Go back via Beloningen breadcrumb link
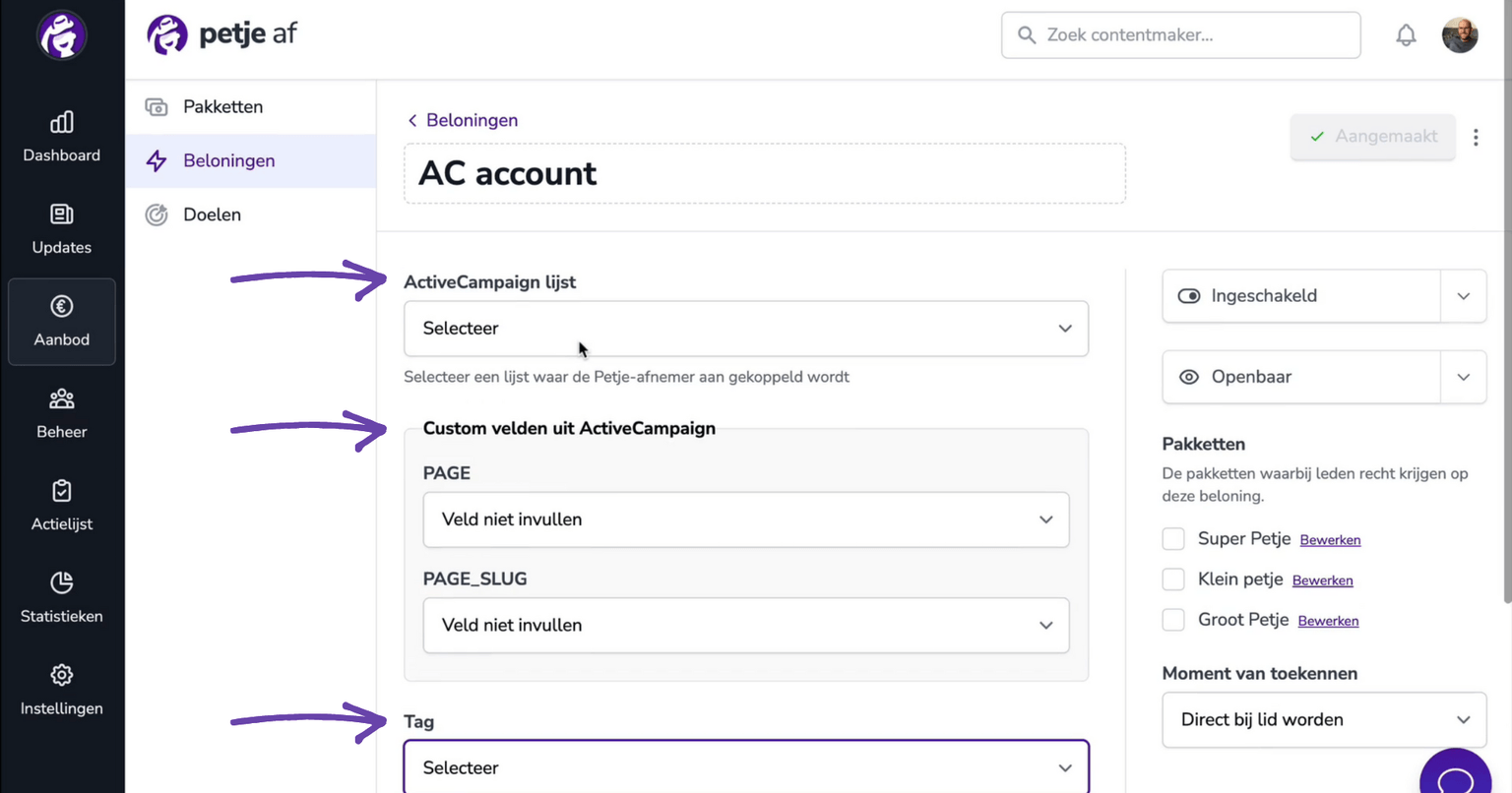The height and width of the screenshot is (793, 1512). click(x=463, y=120)
